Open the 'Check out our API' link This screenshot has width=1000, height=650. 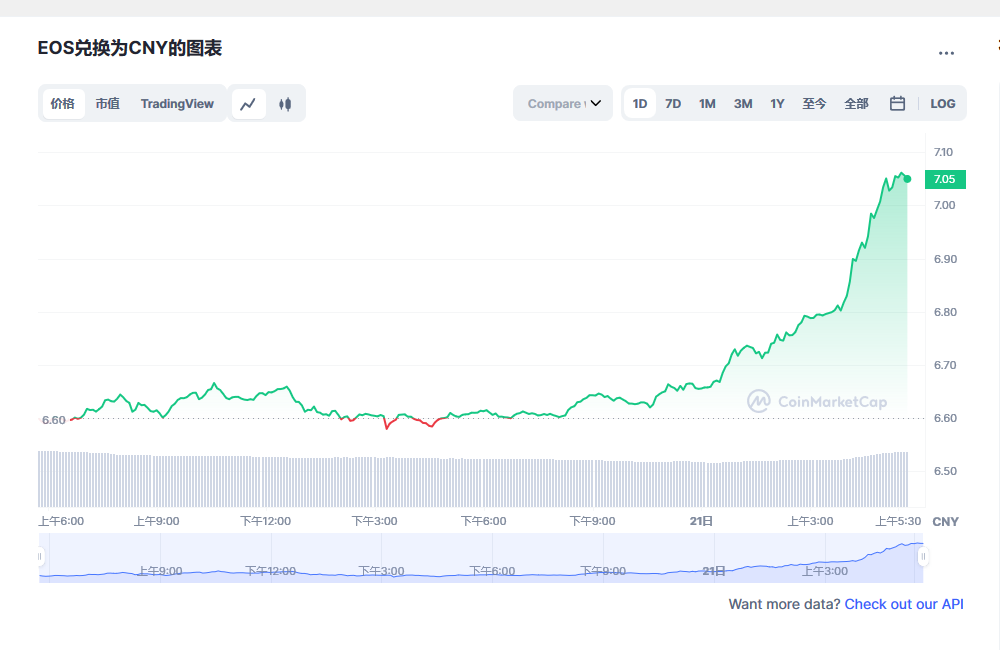click(904, 604)
